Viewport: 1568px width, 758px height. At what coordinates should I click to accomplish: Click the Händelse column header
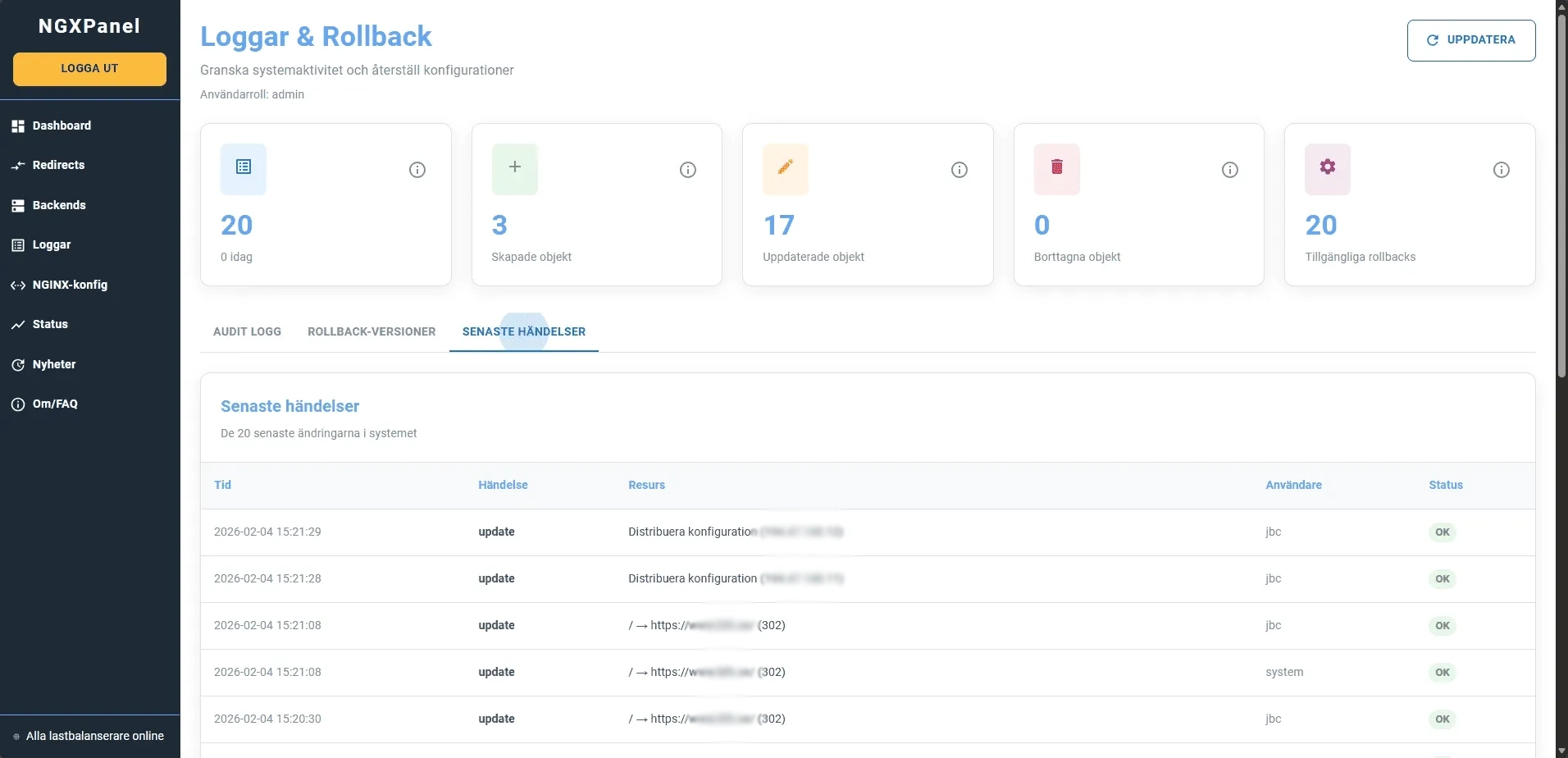pyautogui.click(x=503, y=485)
